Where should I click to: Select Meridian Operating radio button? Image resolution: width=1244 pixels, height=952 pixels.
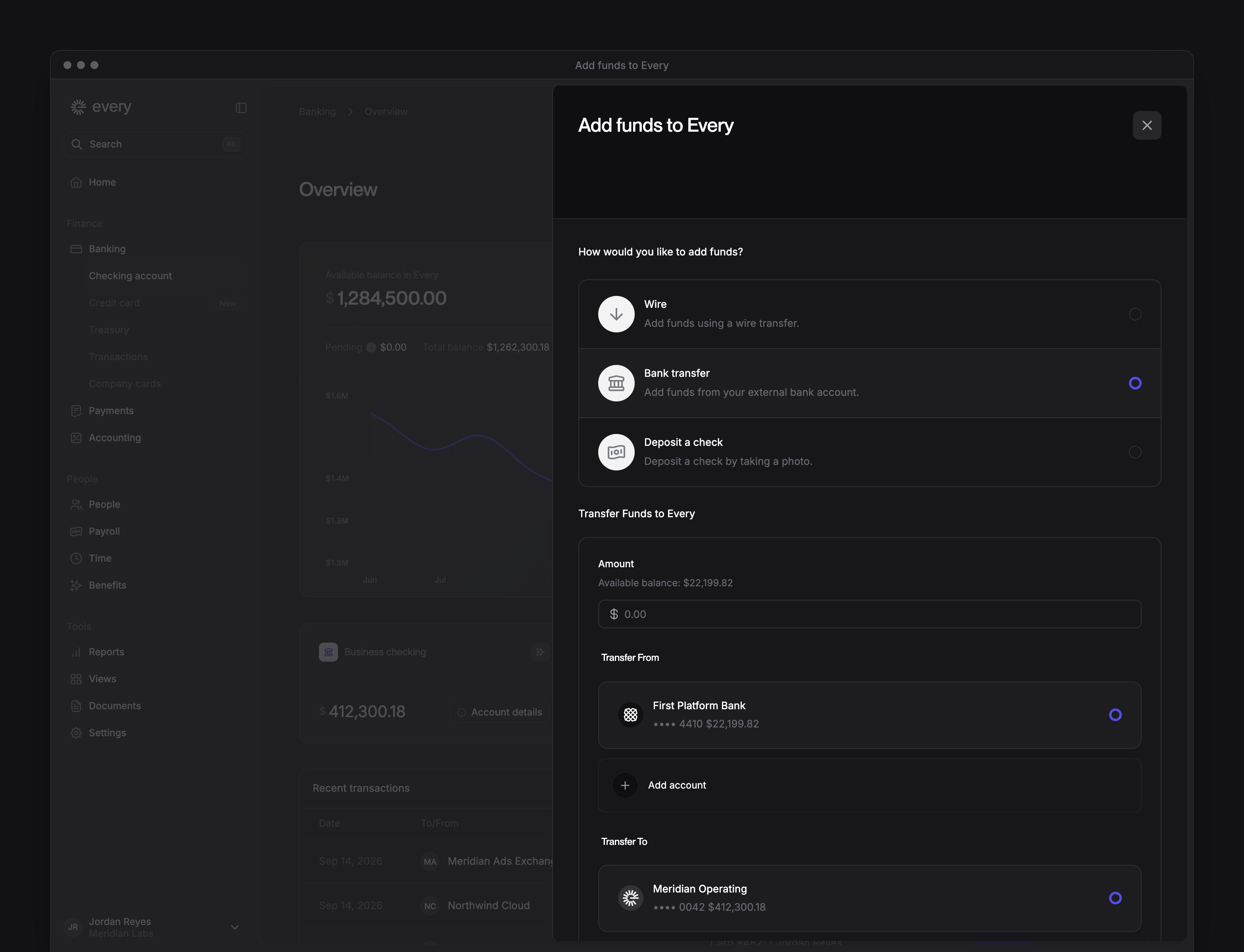point(1115,898)
